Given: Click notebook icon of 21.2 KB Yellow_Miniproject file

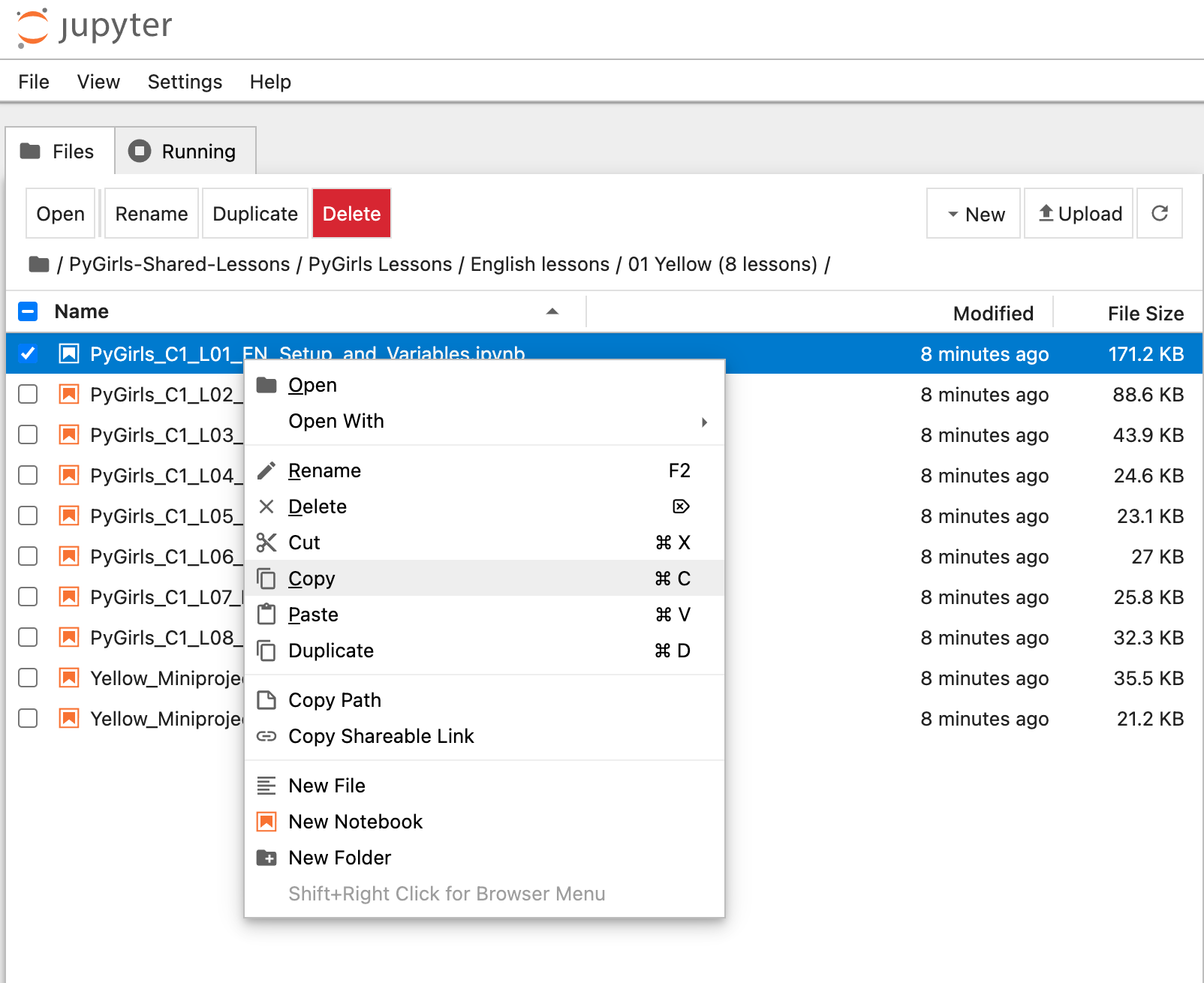Looking at the screenshot, I should 69,718.
